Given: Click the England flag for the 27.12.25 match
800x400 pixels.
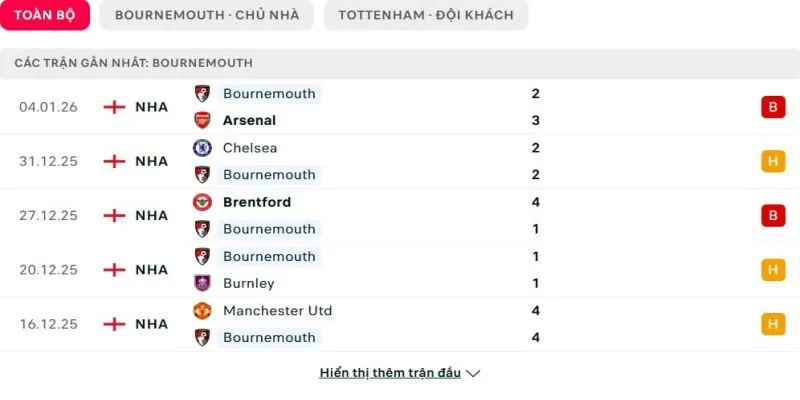Looking at the screenshot, I should point(115,215).
